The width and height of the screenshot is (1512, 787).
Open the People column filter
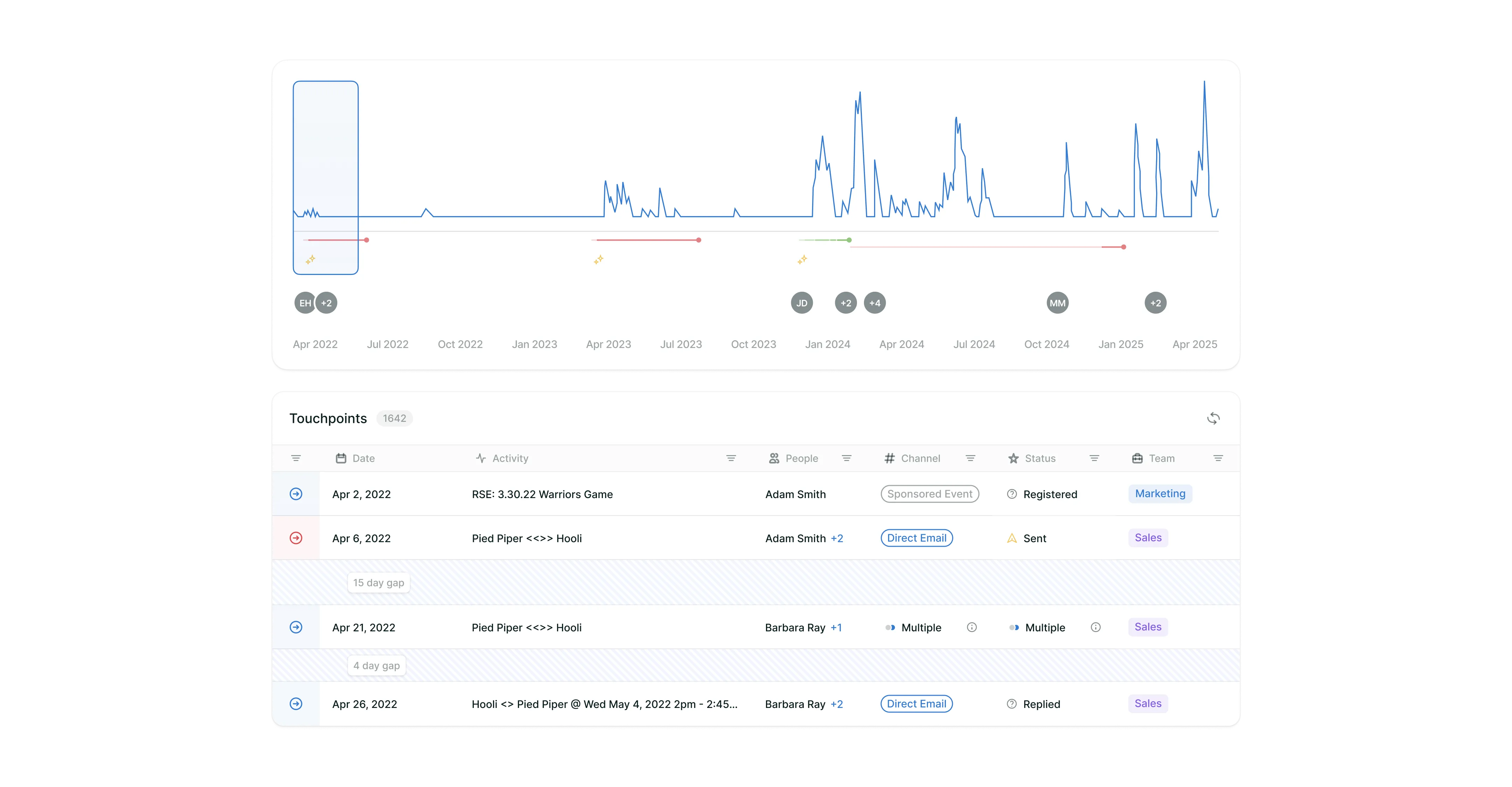coord(846,458)
